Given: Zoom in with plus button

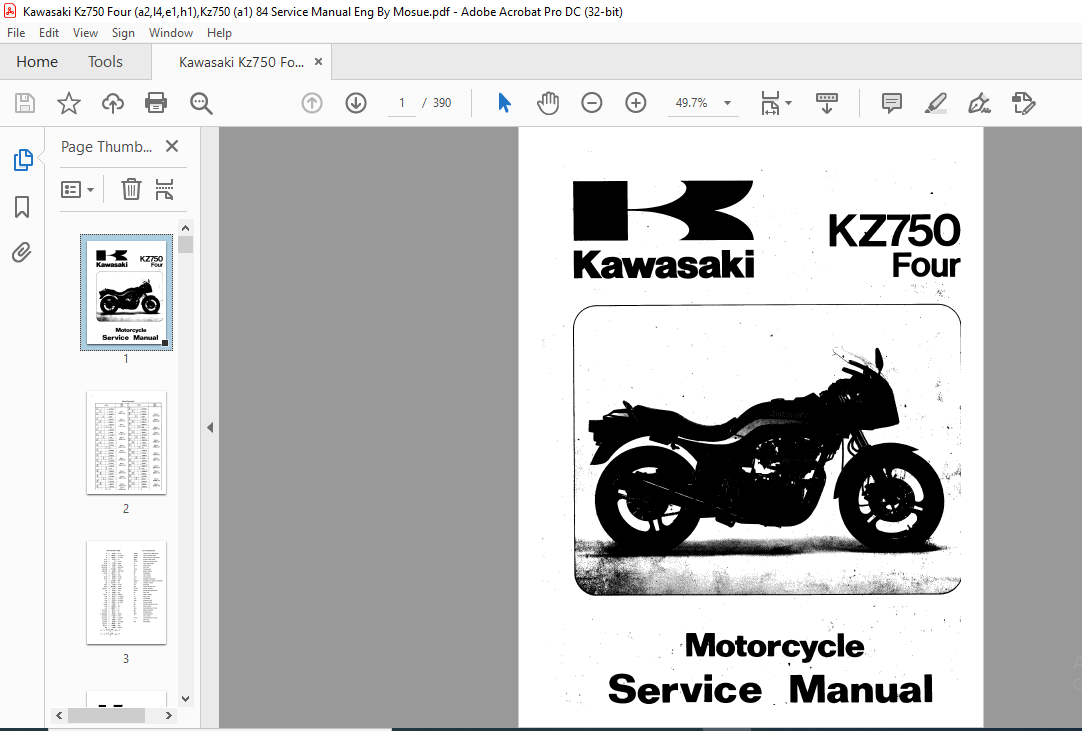Looking at the screenshot, I should pyautogui.click(x=636, y=104).
